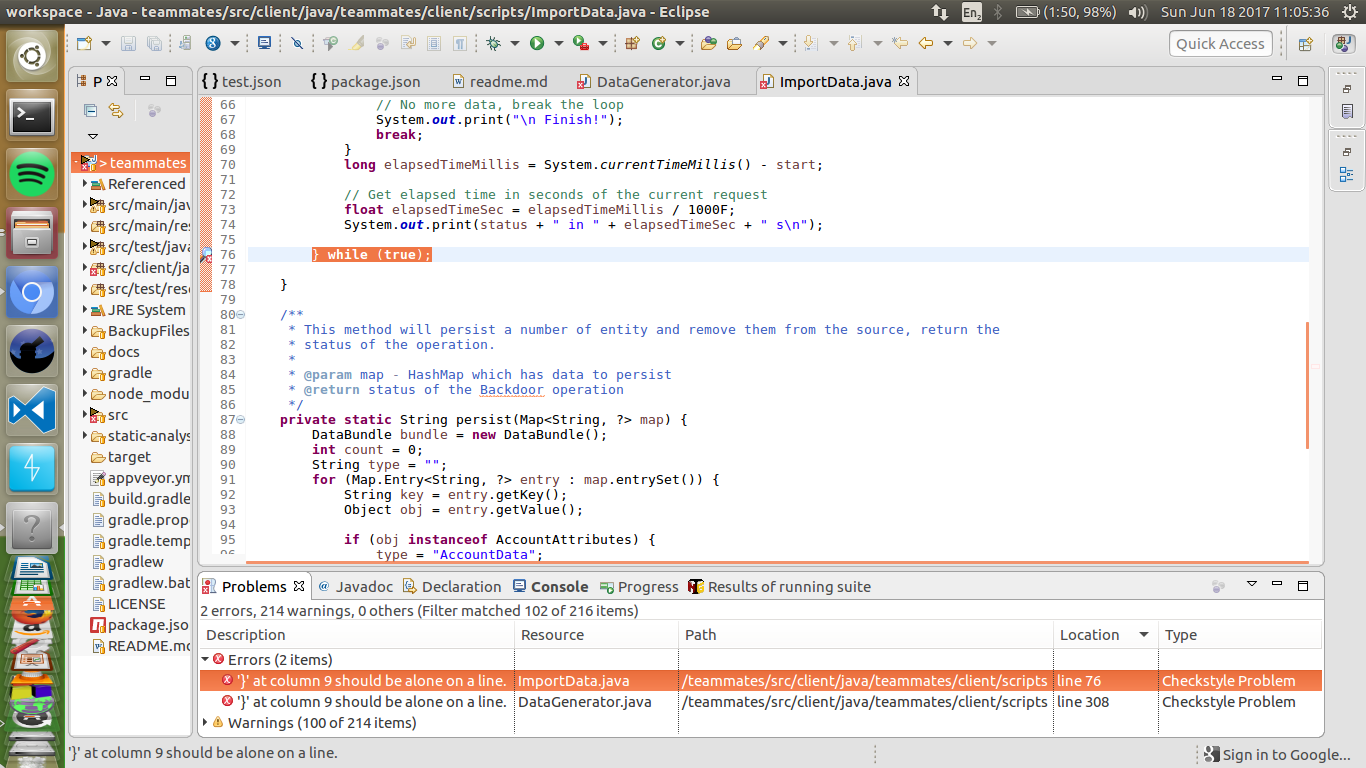Expand the docs folder in tree
The image size is (1366, 768).
pos(85,352)
